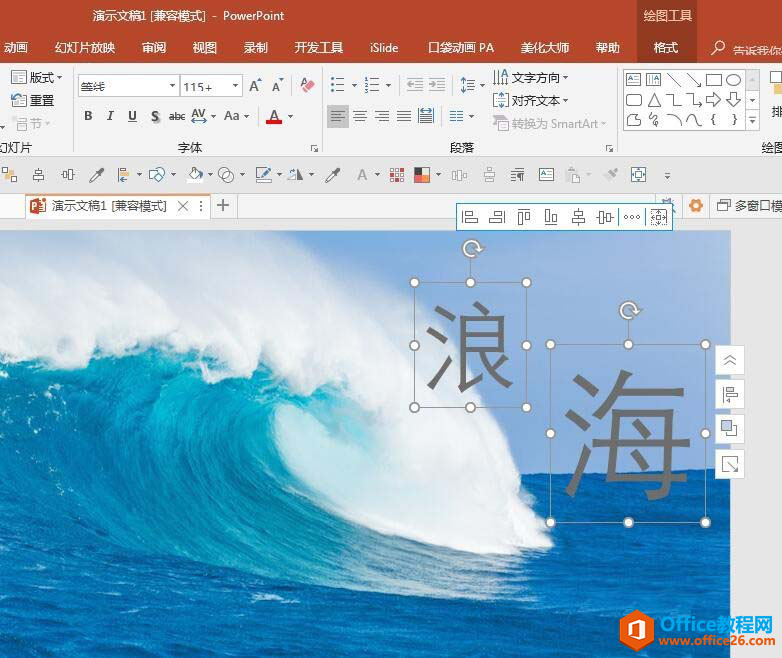Click the double chevron up side button
782x658 pixels.
tap(730, 360)
